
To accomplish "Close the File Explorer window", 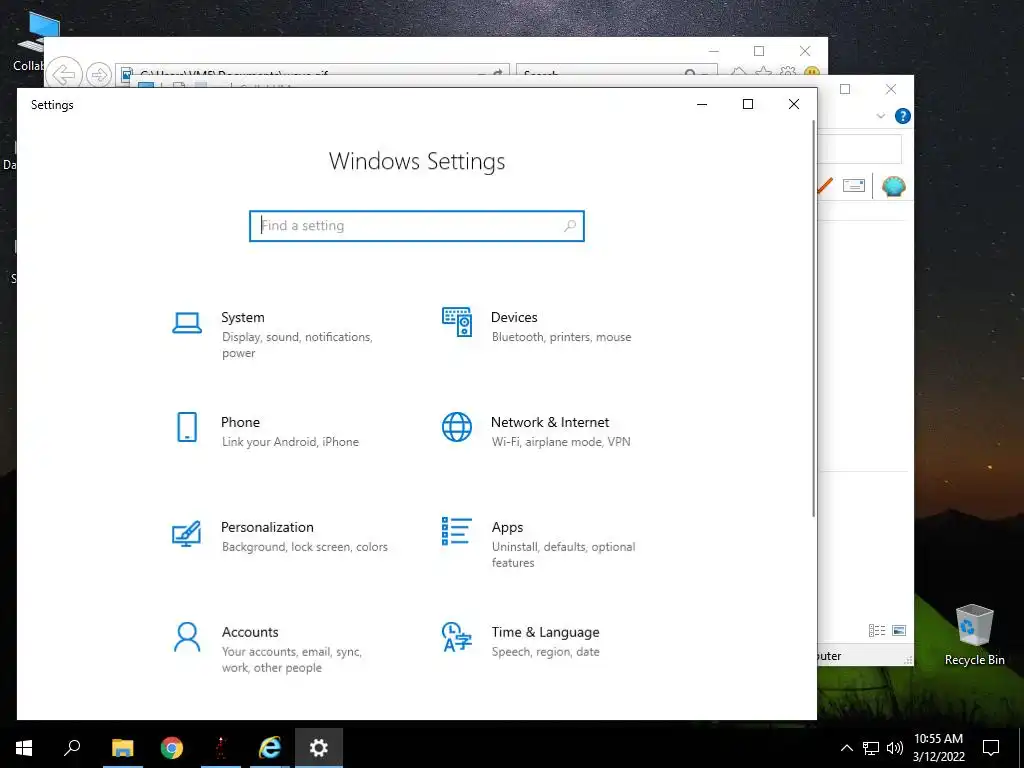I will point(891,89).
